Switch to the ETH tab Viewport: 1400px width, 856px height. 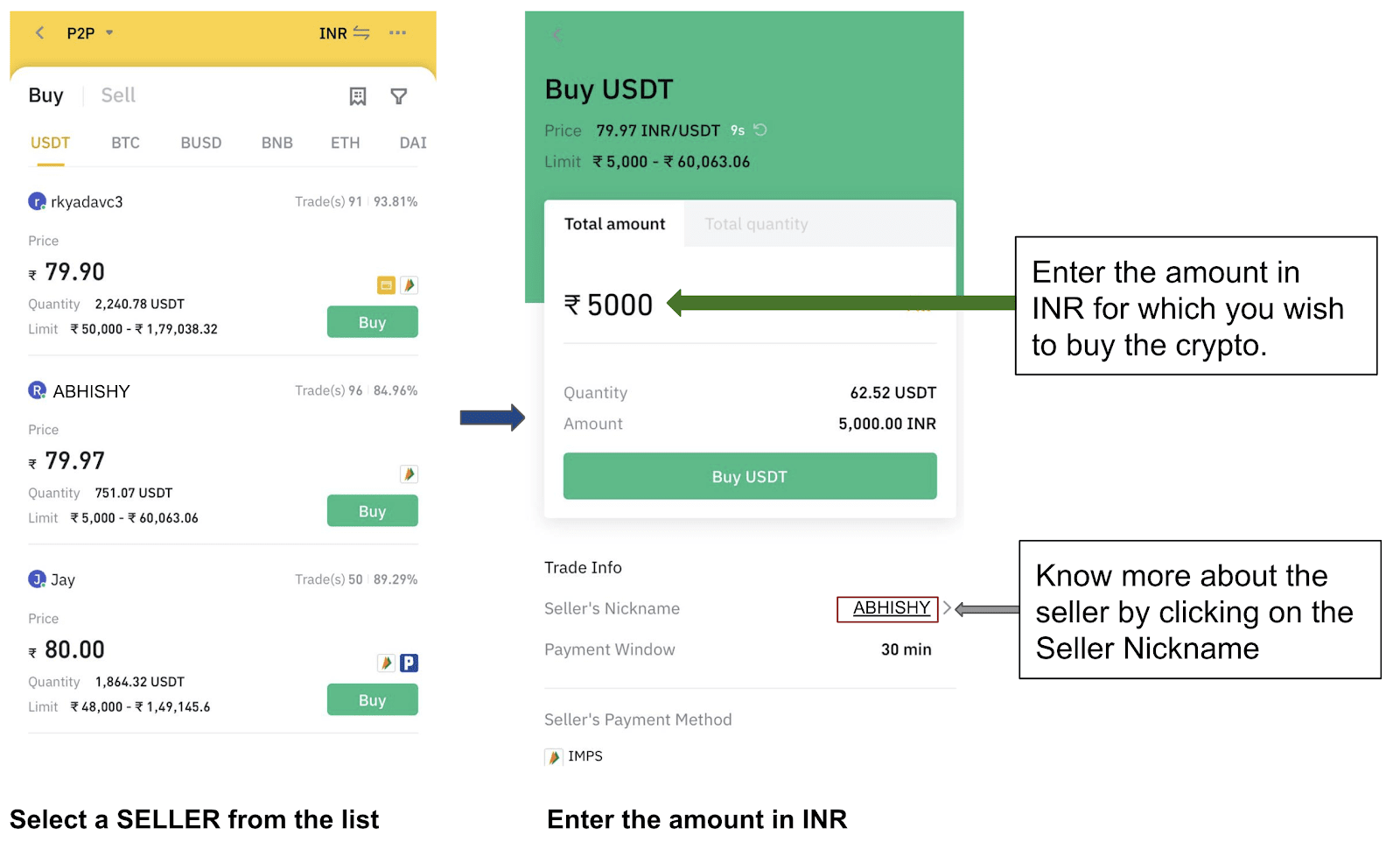pos(345,143)
